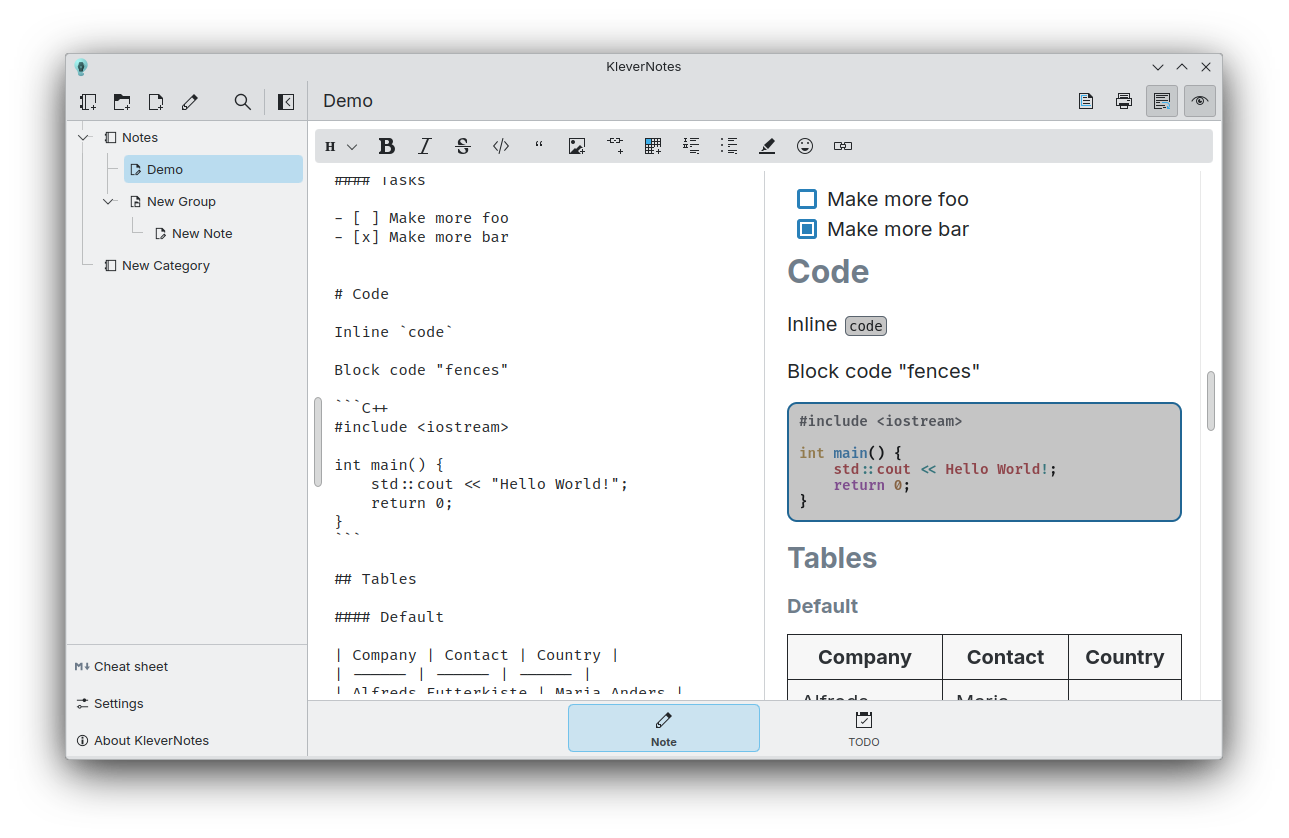
Task: Toggle the preview pane eye icon
Action: [x=1200, y=101]
